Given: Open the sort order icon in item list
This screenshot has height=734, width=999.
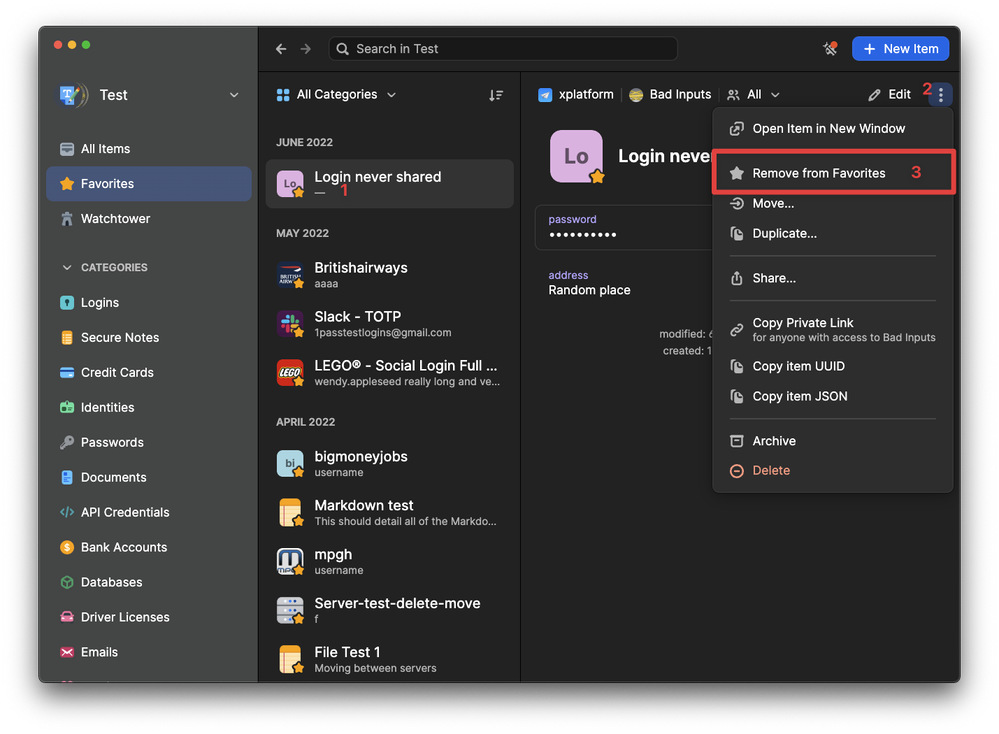Looking at the screenshot, I should coord(496,95).
